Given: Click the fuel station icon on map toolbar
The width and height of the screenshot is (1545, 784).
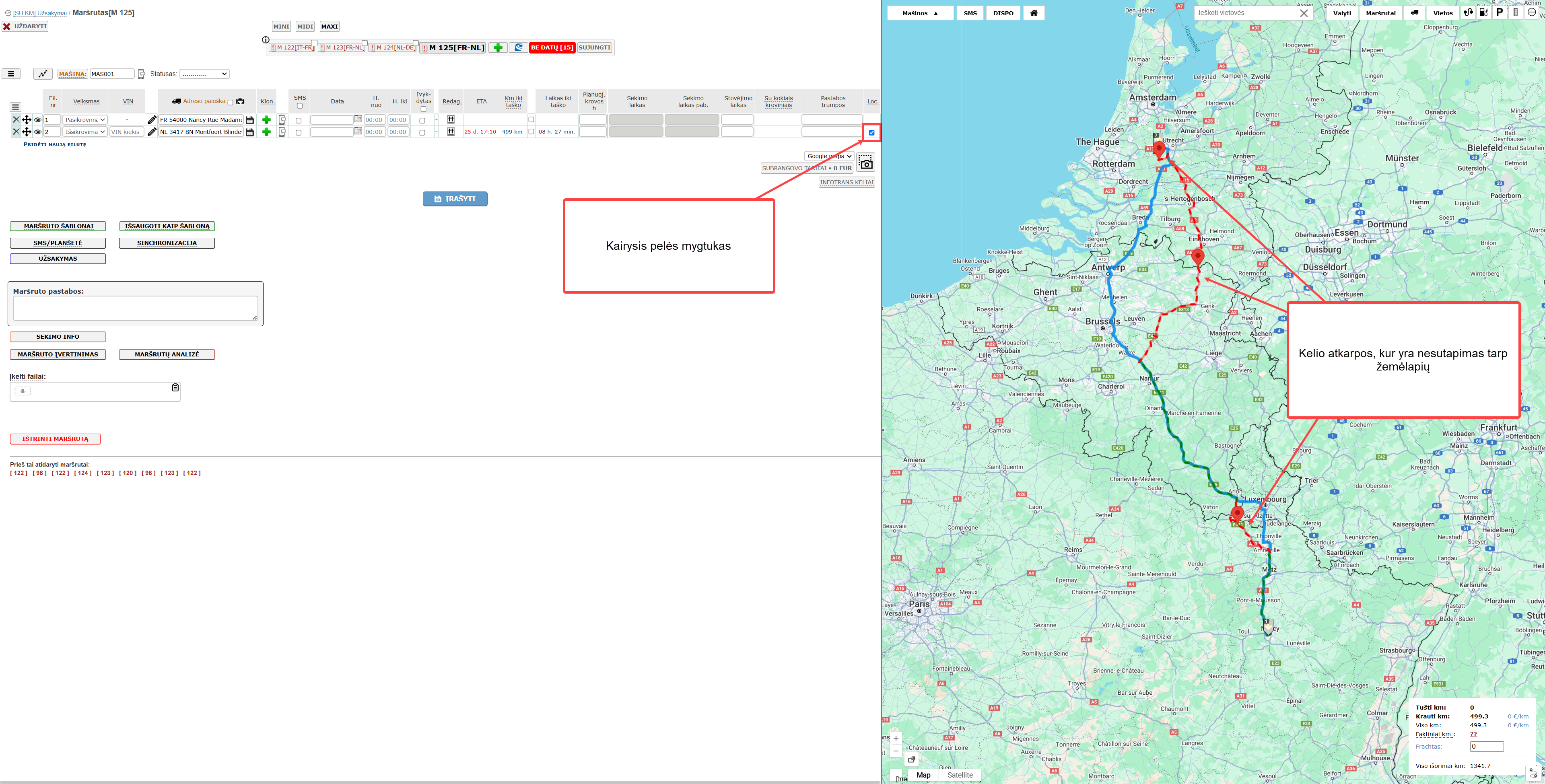Looking at the screenshot, I should click(1483, 12).
